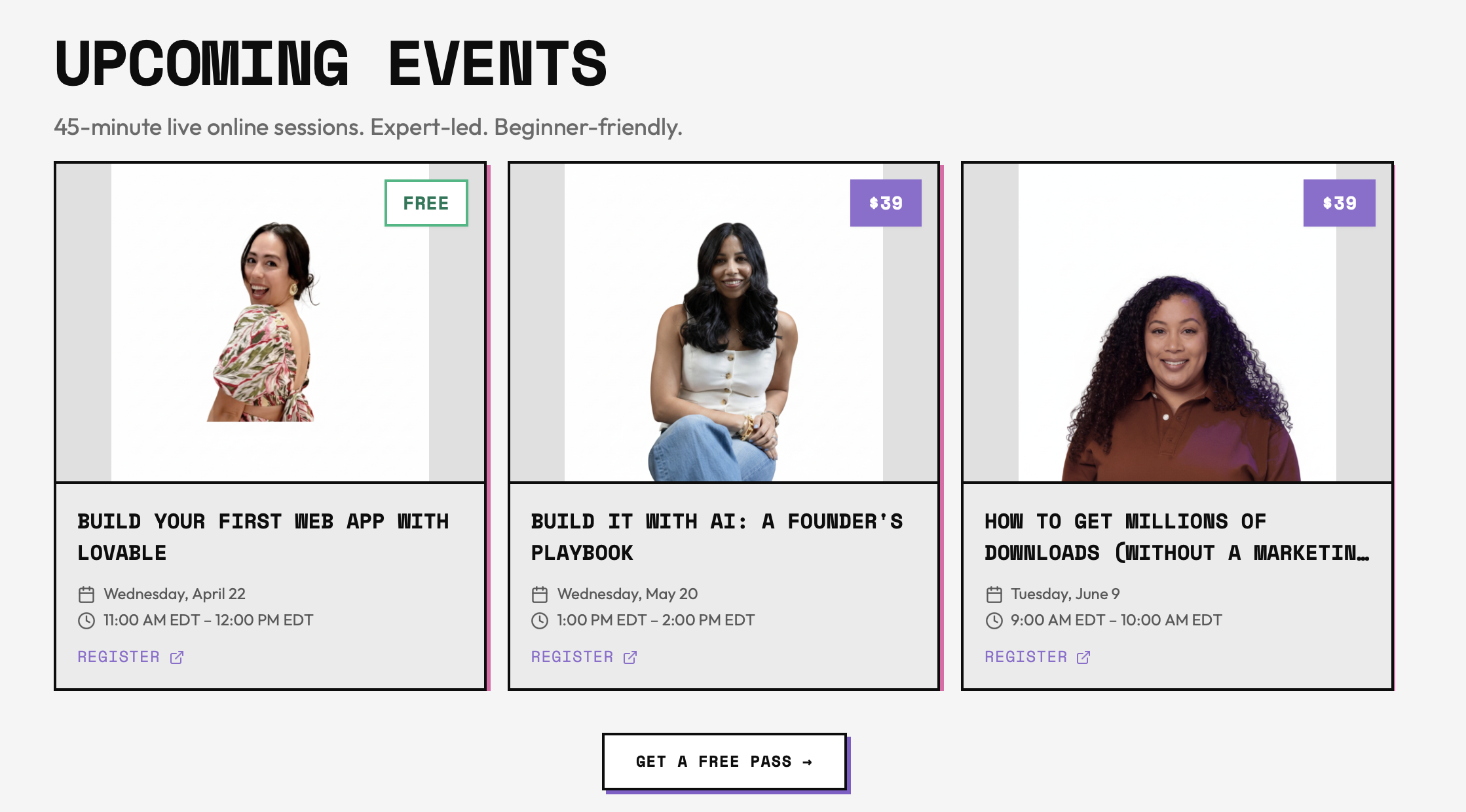
Task: Open REGISTER link for Build It With AI
Action: (x=571, y=657)
